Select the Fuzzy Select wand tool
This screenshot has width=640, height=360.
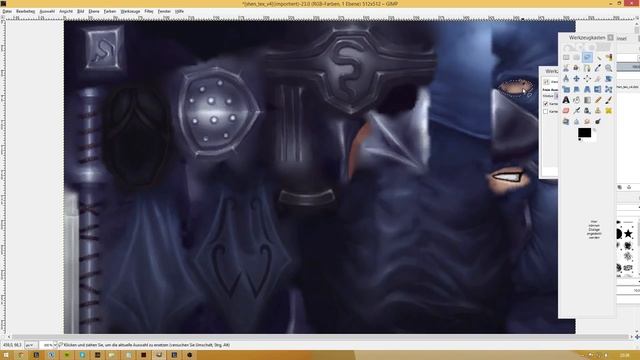[598, 57]
